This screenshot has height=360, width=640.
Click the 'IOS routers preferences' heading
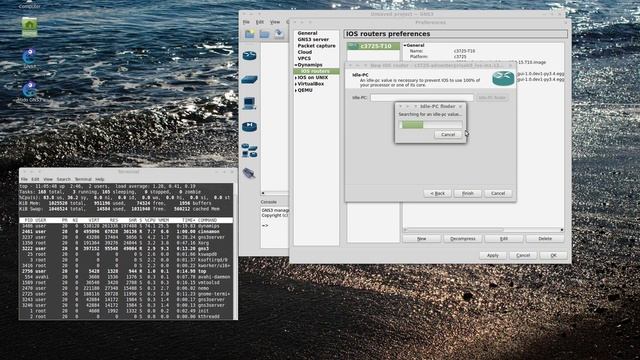click(388, 34)
